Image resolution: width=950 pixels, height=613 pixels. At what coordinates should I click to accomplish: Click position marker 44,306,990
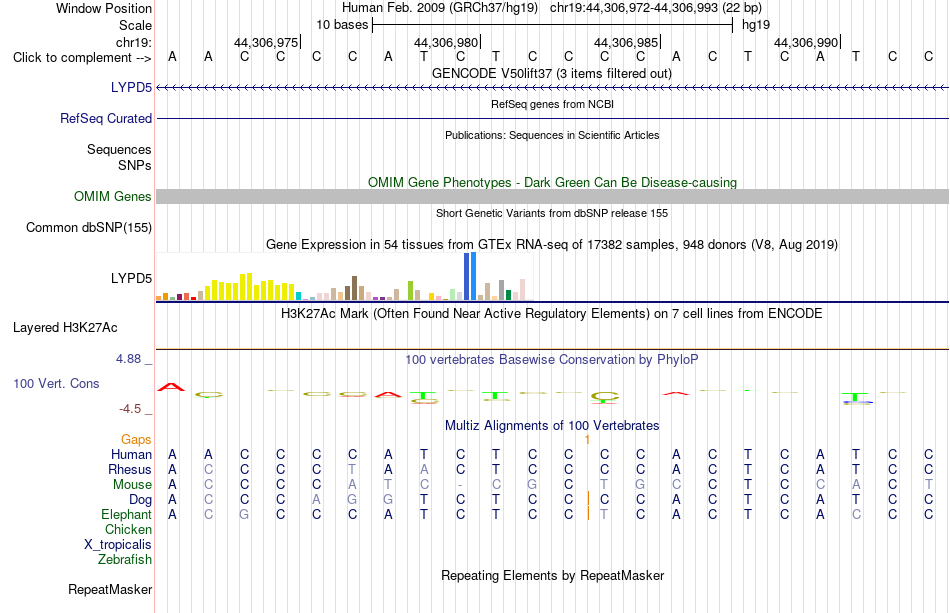(x=806, y=42)
